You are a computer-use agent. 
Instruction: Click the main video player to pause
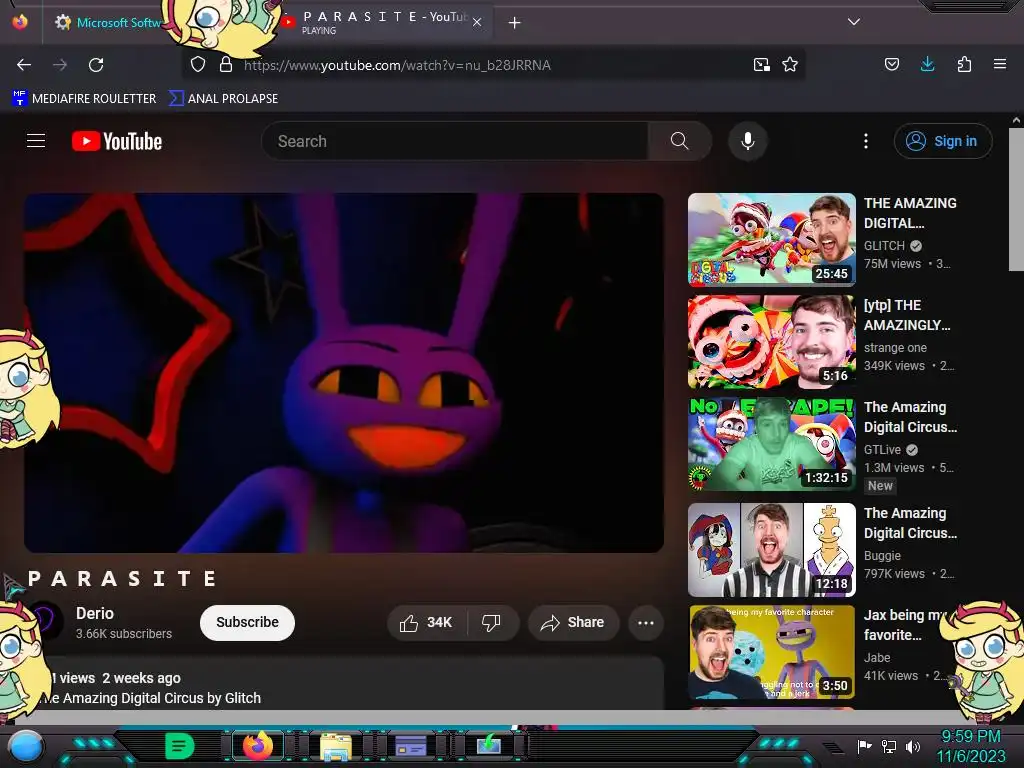click(344, 373)
